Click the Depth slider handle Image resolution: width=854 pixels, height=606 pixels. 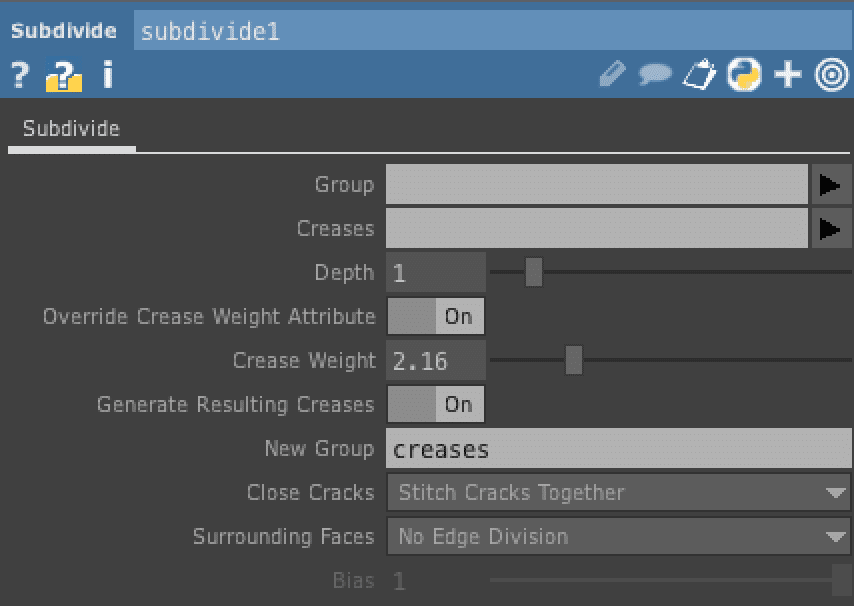(x=534, y=272)
